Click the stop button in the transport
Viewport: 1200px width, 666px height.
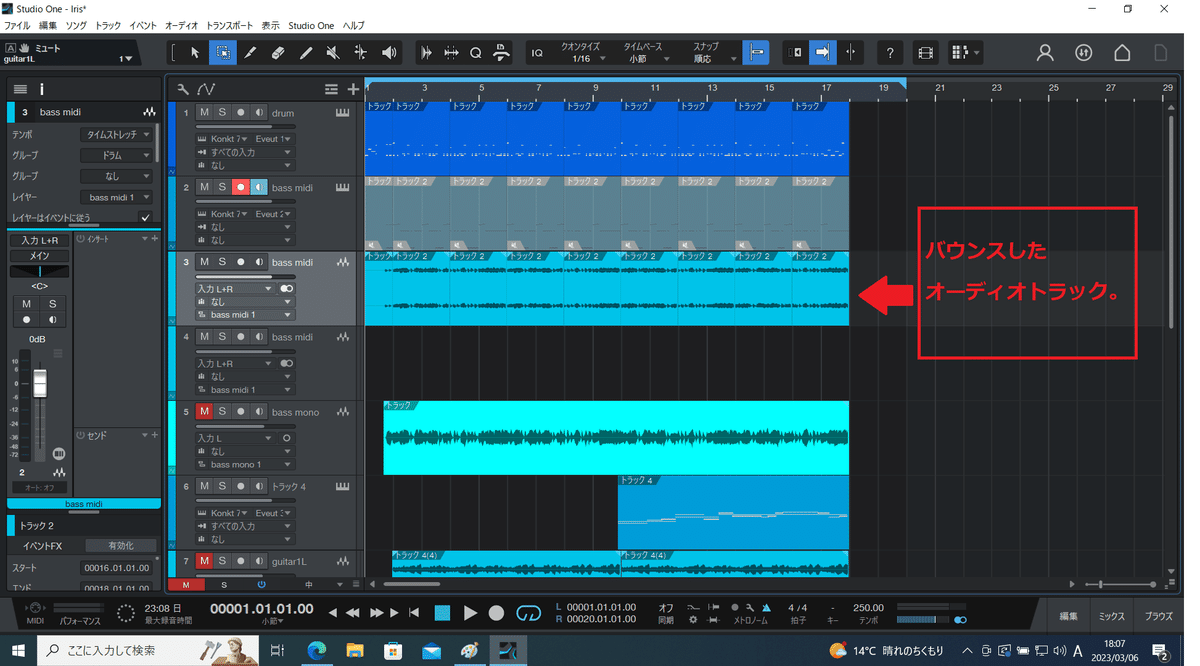pyautogui.click(x=443, y=613)
